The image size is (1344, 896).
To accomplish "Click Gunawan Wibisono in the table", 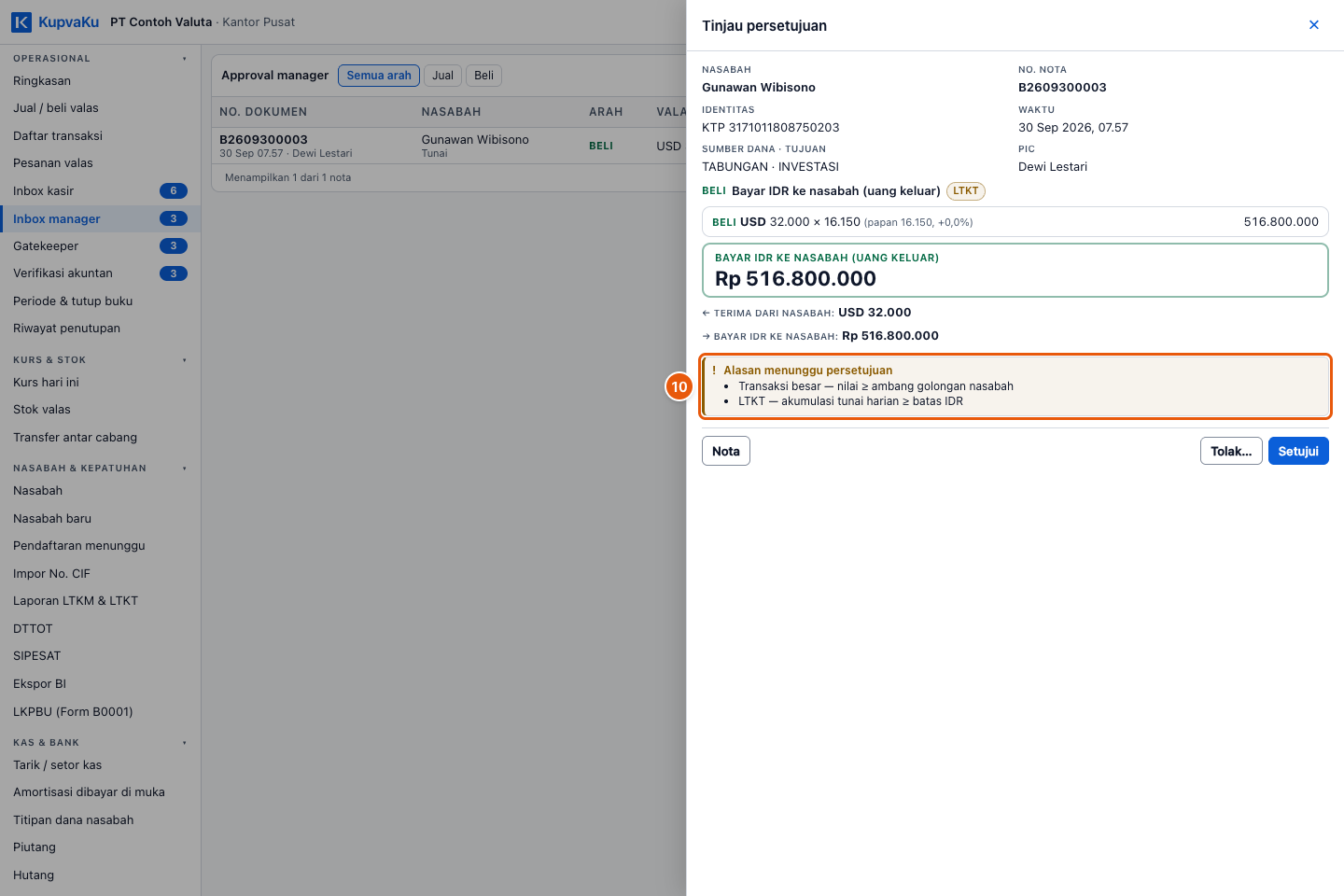I will point(475,140).
